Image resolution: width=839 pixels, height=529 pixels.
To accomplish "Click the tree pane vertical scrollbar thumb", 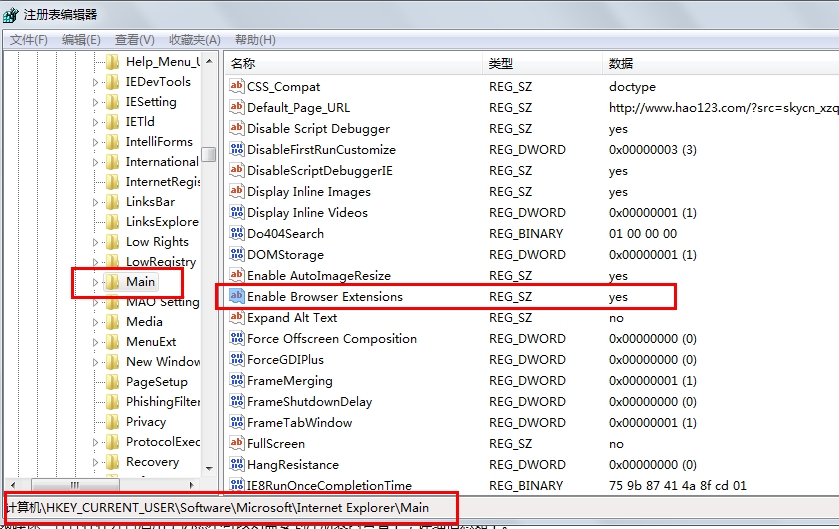I will click(x=209, y=154).
